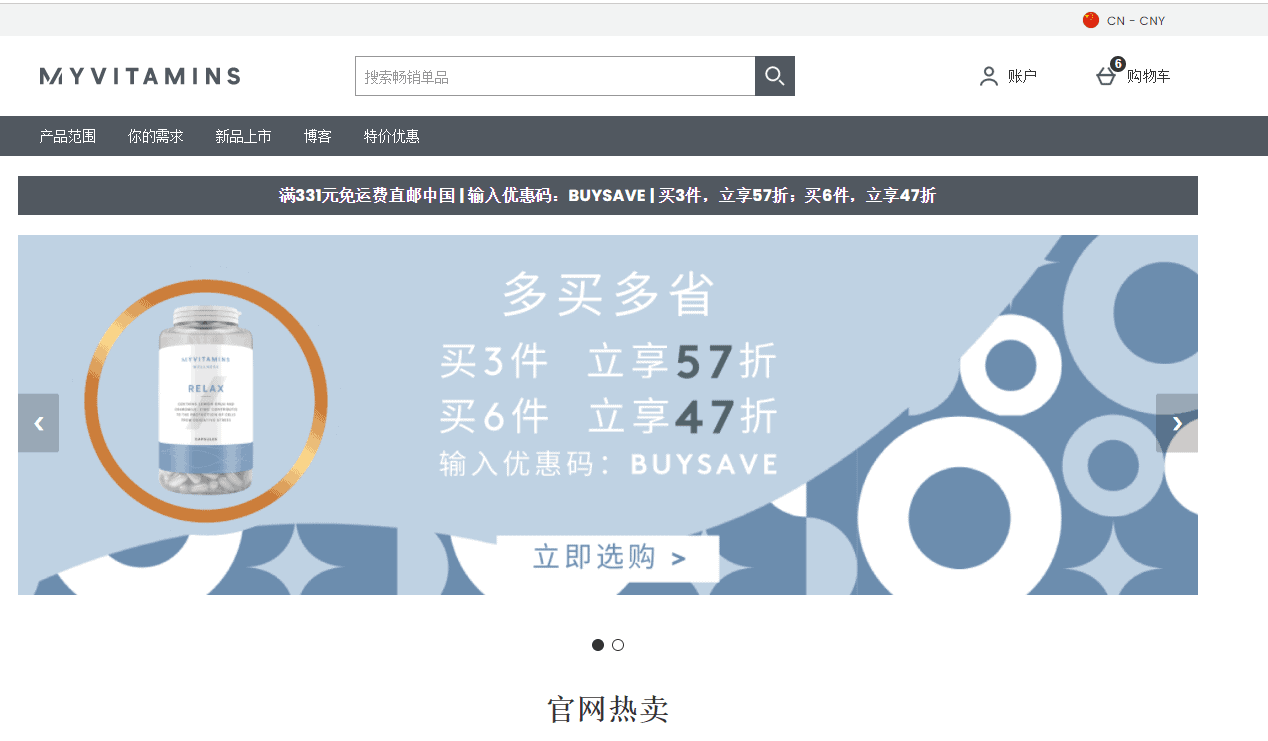This screenshot has height=741, width=1268.
Task: Open the 特价优惠 menu item
Action: coord(392,136)
